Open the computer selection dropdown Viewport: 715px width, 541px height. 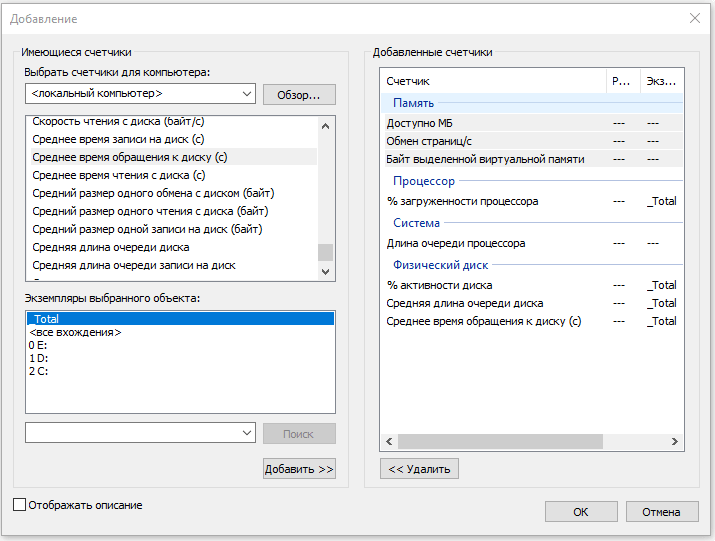247,94
